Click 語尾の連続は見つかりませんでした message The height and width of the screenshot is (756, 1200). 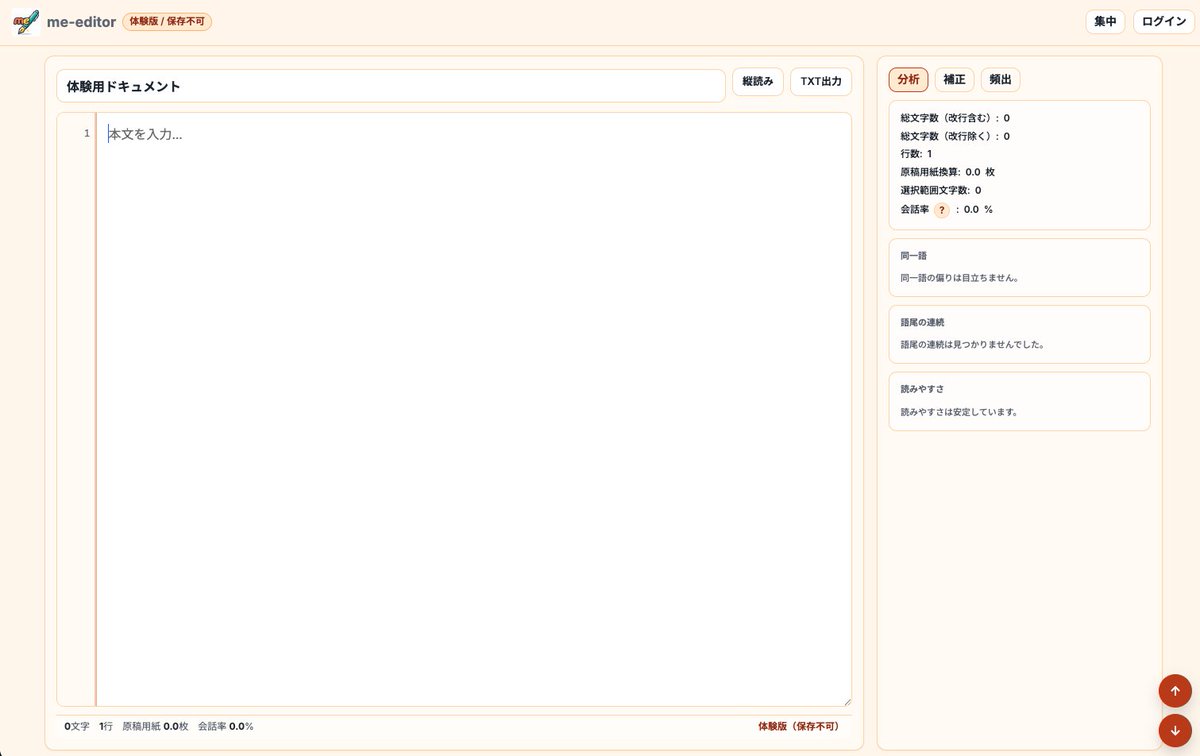973,345
